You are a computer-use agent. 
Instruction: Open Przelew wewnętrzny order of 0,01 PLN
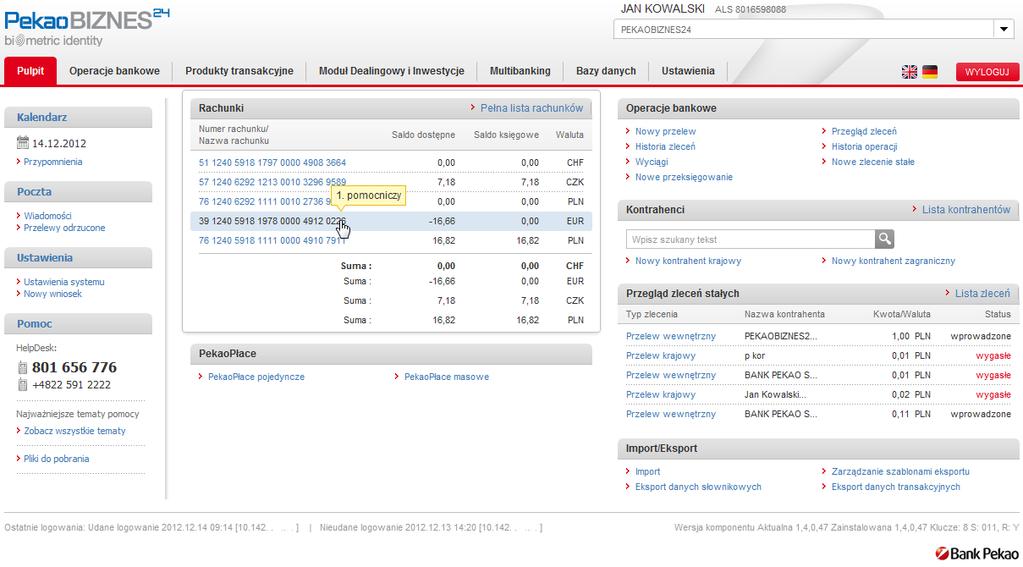pos(671,375)
